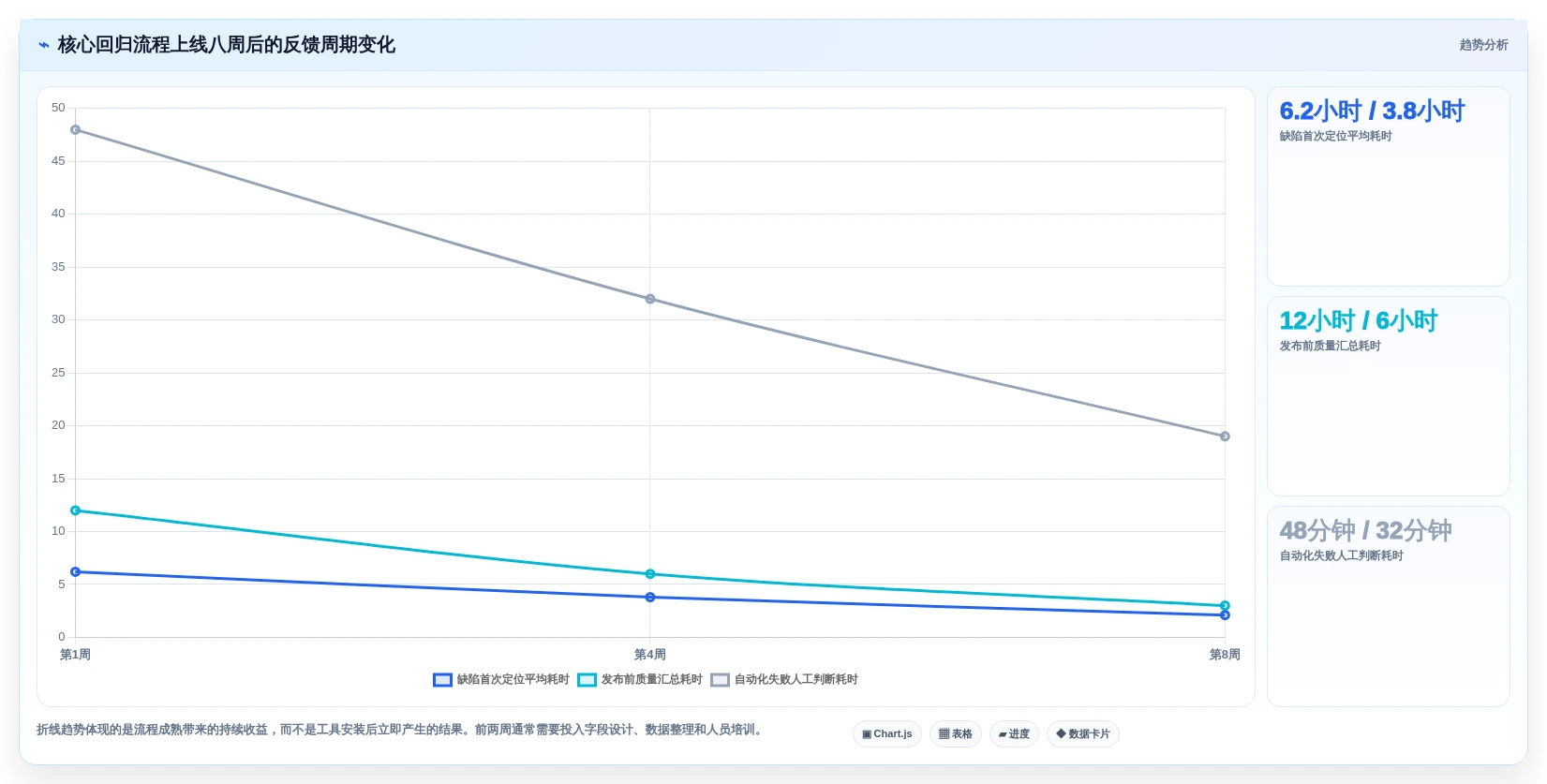This screenshot has width=1547, height=784.
Task: Click the y-axis value 50
Action: click(x=58, y=108)
